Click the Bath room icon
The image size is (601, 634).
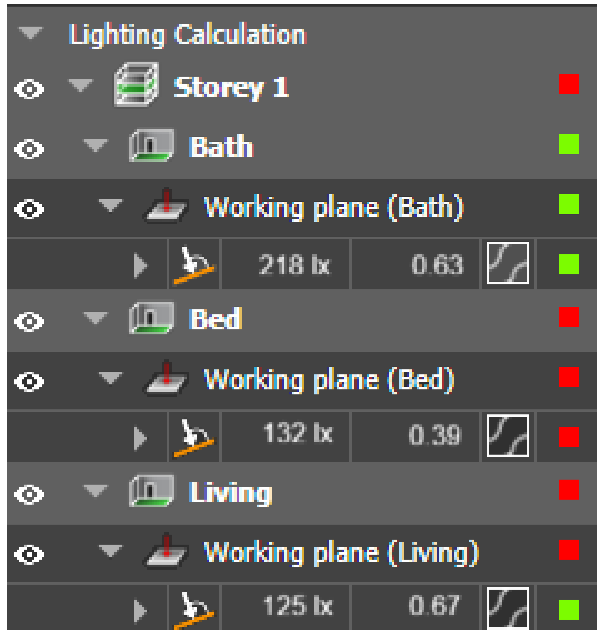[x=152, y=146]
